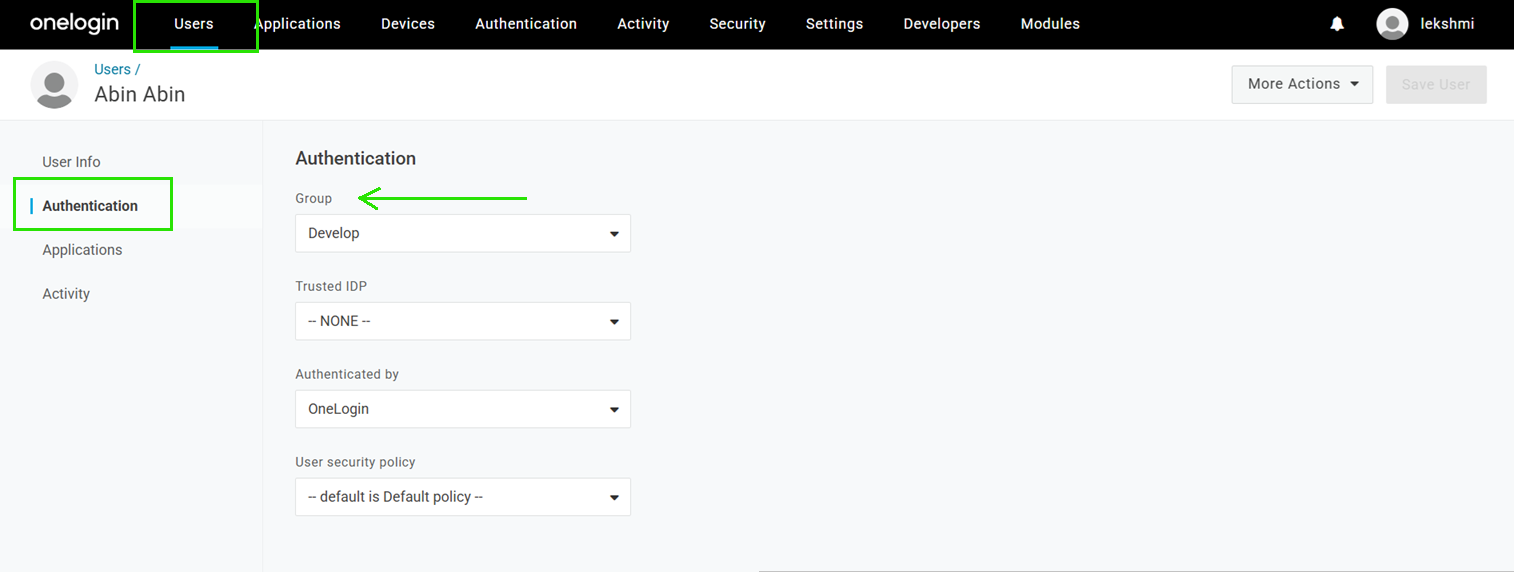Open the Devices menu item
Viewport: 1514px width, 572px height.
[408, 24]
